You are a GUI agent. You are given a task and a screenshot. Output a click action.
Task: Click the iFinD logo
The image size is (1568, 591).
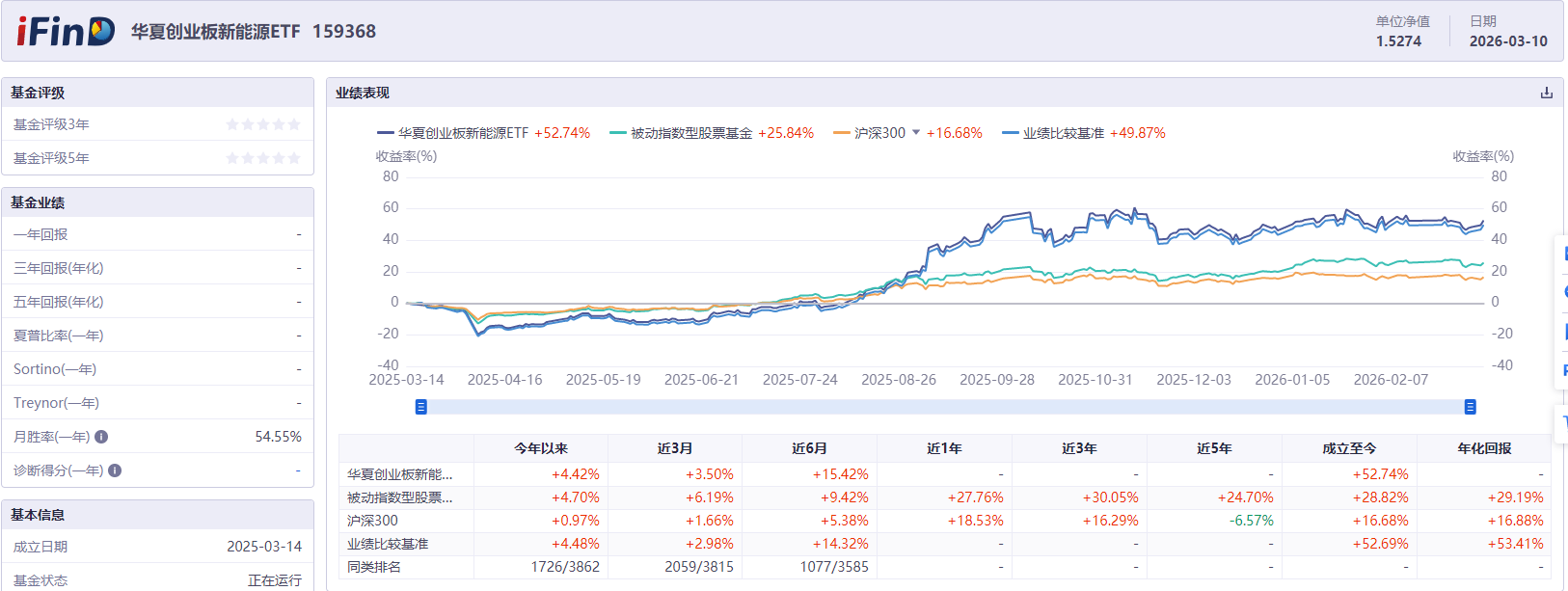[x=65, y=32]
